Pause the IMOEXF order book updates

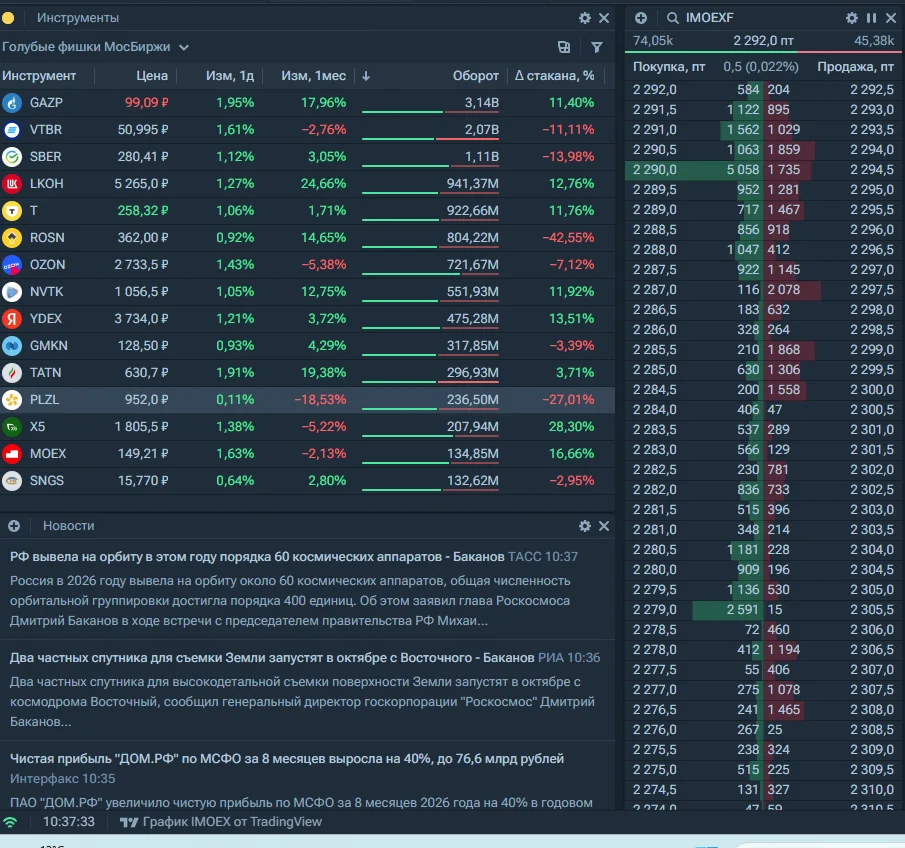pos(872,18)
